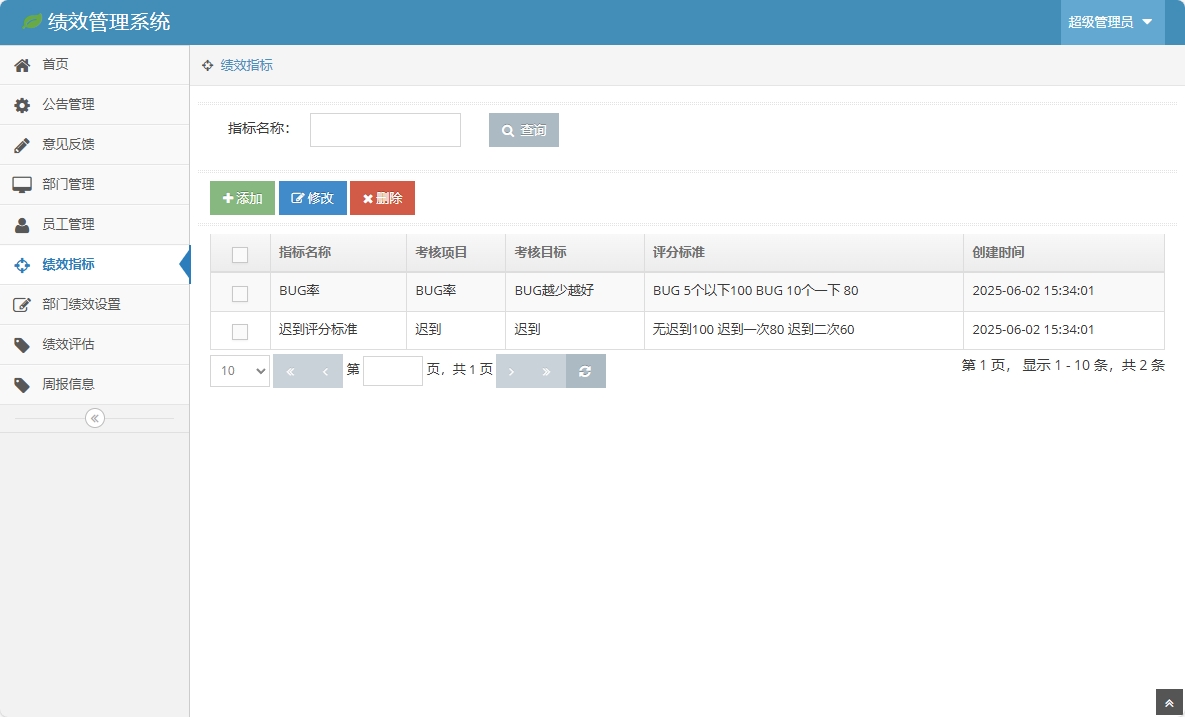This screenshot has height=717, width=1185.
Task: Open 部门绩效设置 in the sidebar
Action: pyautogui.click(x=81, y=305)
